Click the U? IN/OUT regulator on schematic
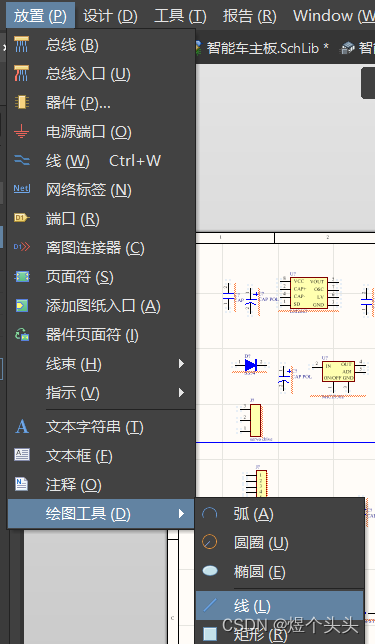The height and width of the screenshot is (644, 375). point(338,371)
